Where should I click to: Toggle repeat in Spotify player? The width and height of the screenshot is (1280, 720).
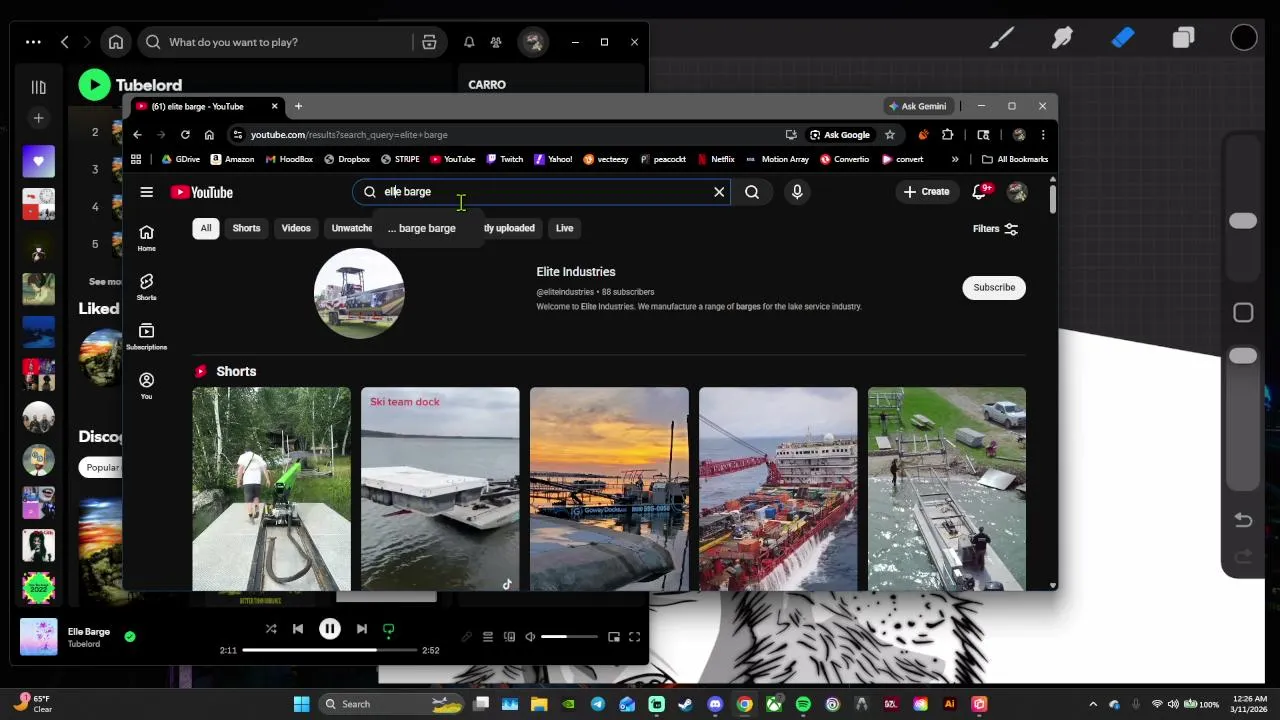(x=388, y=629)
